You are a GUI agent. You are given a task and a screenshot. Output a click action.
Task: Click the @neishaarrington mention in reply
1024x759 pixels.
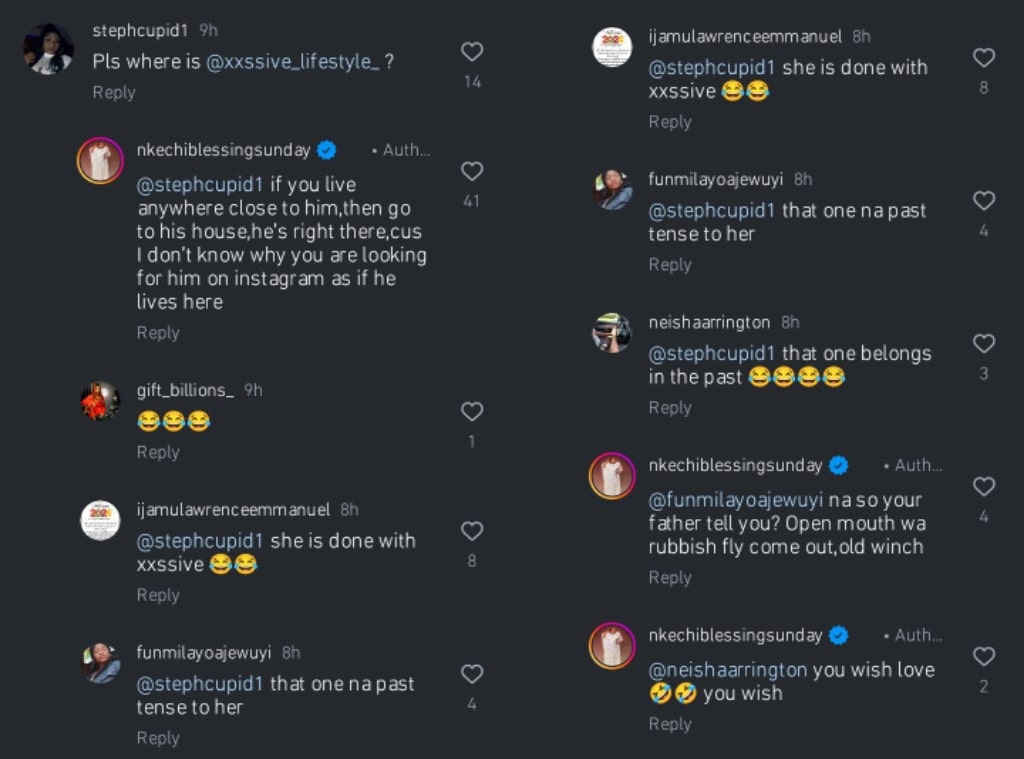pyautogui.click(x=728, y=670)
